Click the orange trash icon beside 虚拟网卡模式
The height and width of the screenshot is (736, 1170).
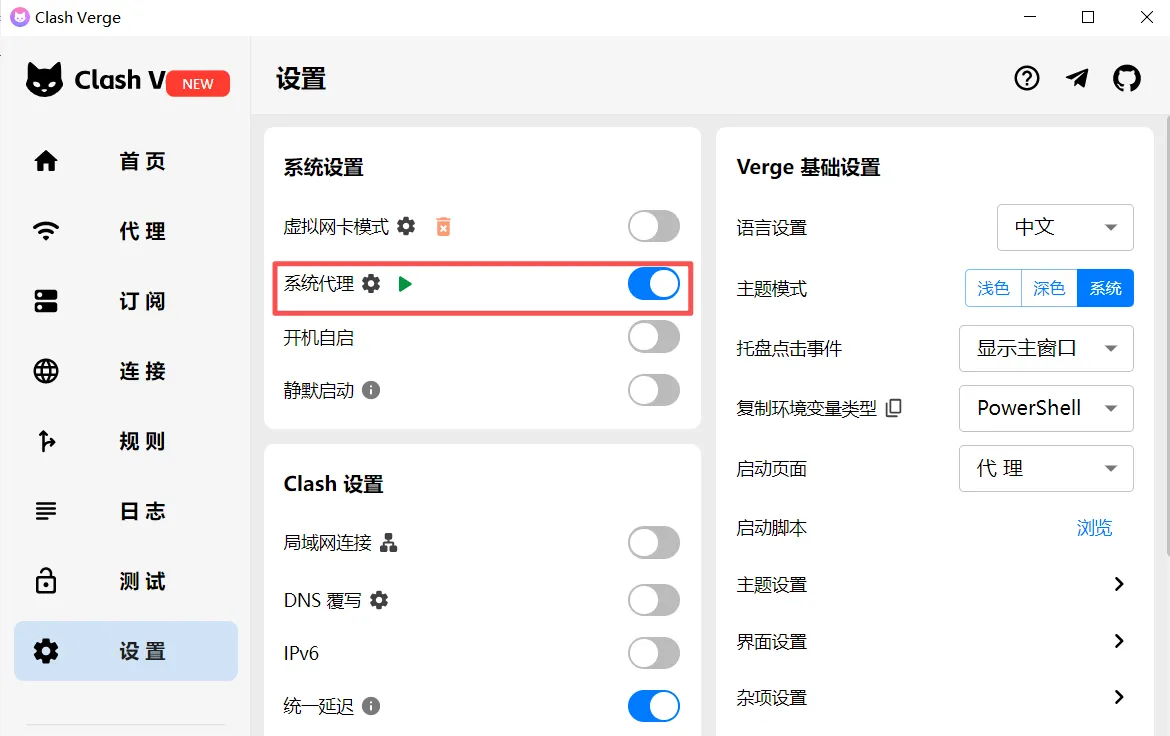coord(442,227)
